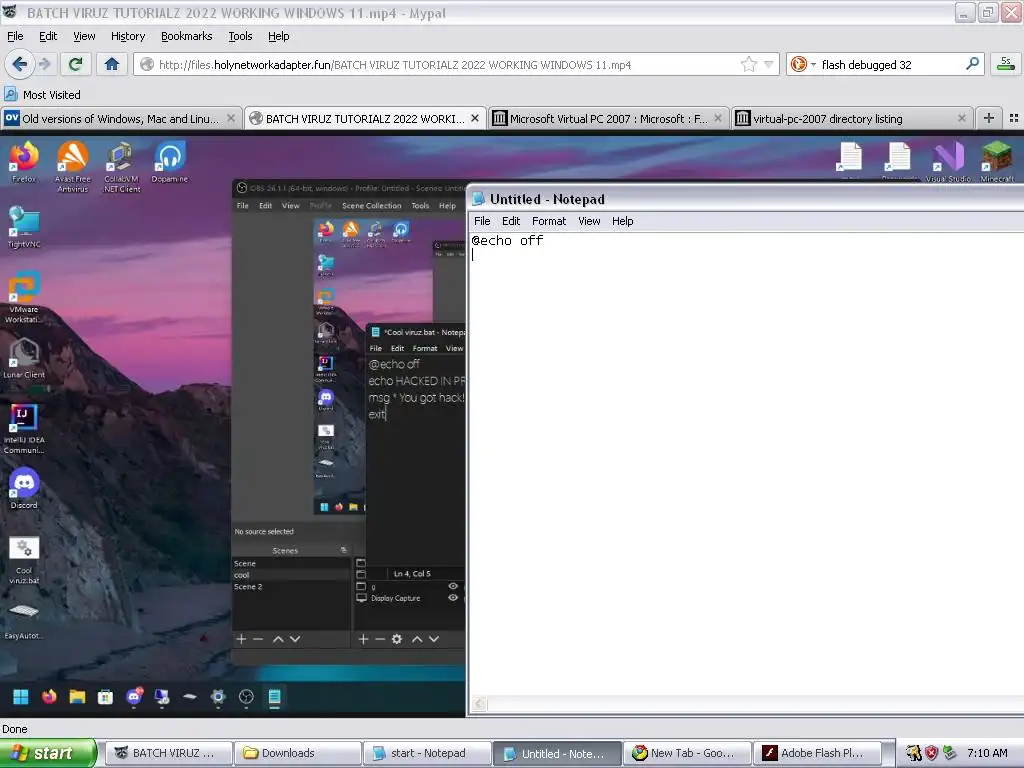Add a new scene with the OBS plus button
This screenshot has width=1024, height=768.
pyautogui.click(x=241, y=639)
